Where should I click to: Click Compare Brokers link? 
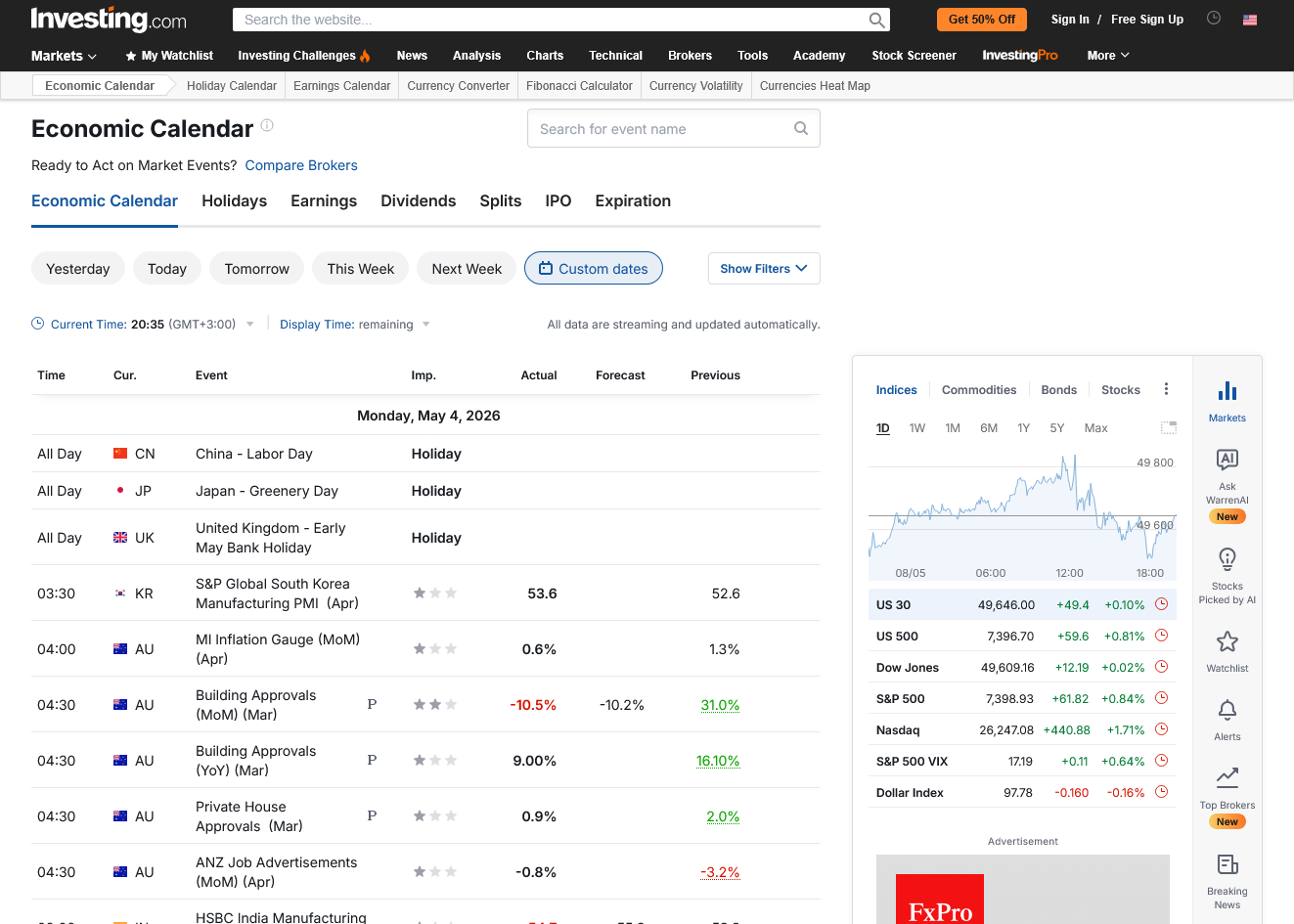[301, 165]
